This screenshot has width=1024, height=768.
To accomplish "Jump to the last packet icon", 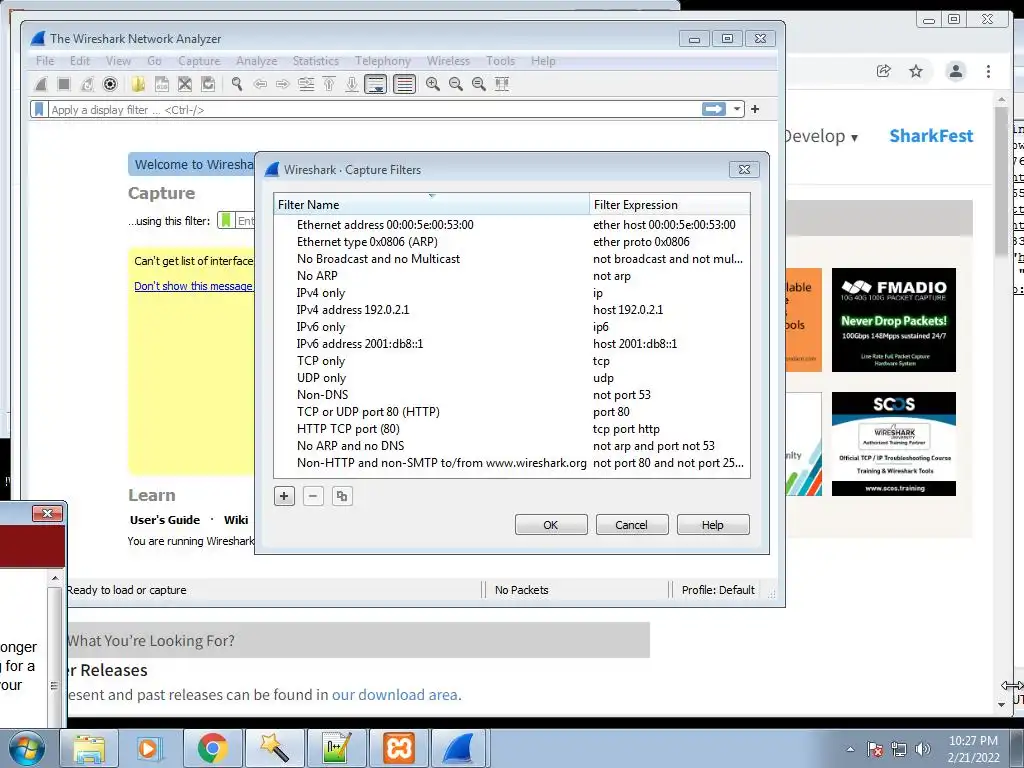I will tap(352, 84).
